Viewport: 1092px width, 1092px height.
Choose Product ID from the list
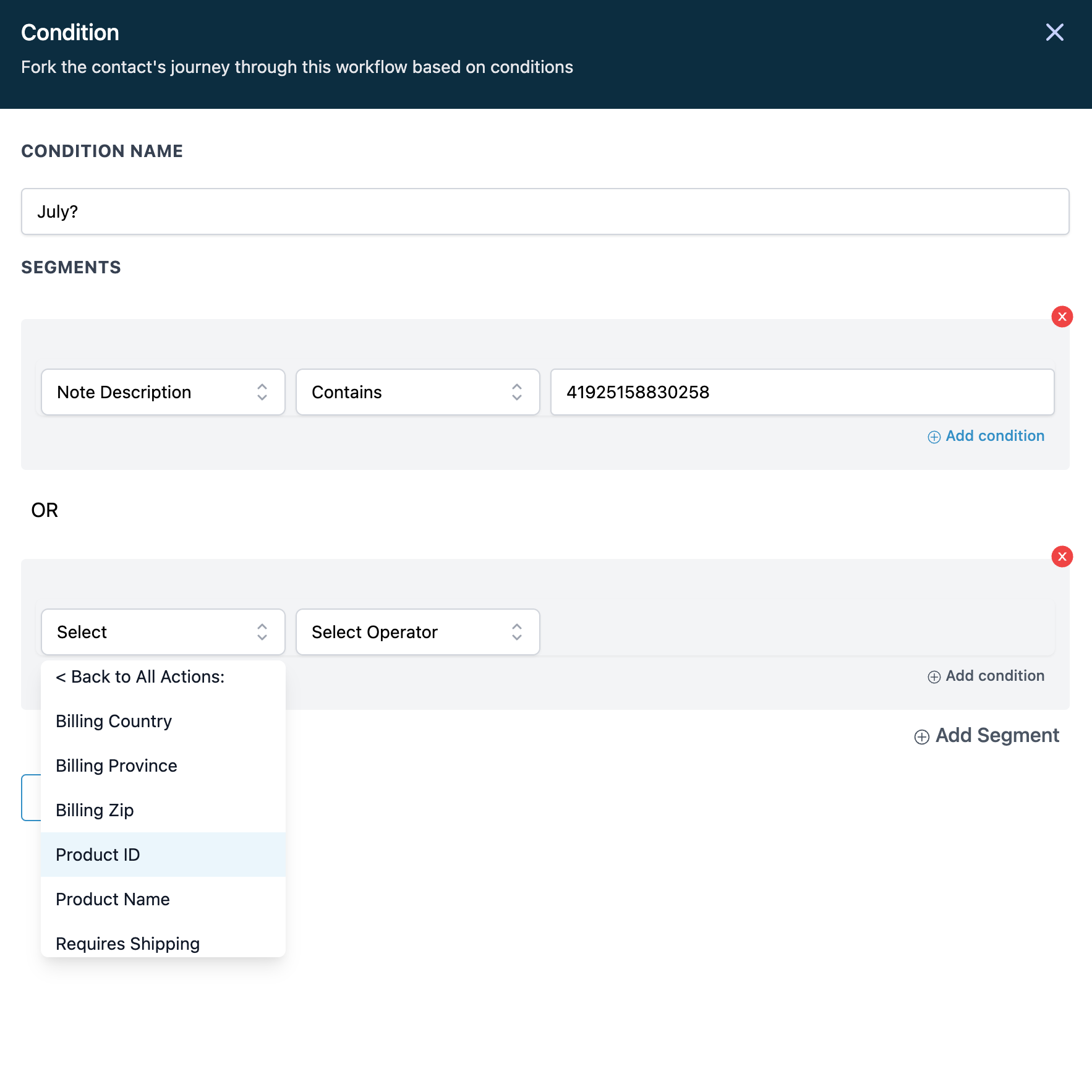[x=163, y=855]
